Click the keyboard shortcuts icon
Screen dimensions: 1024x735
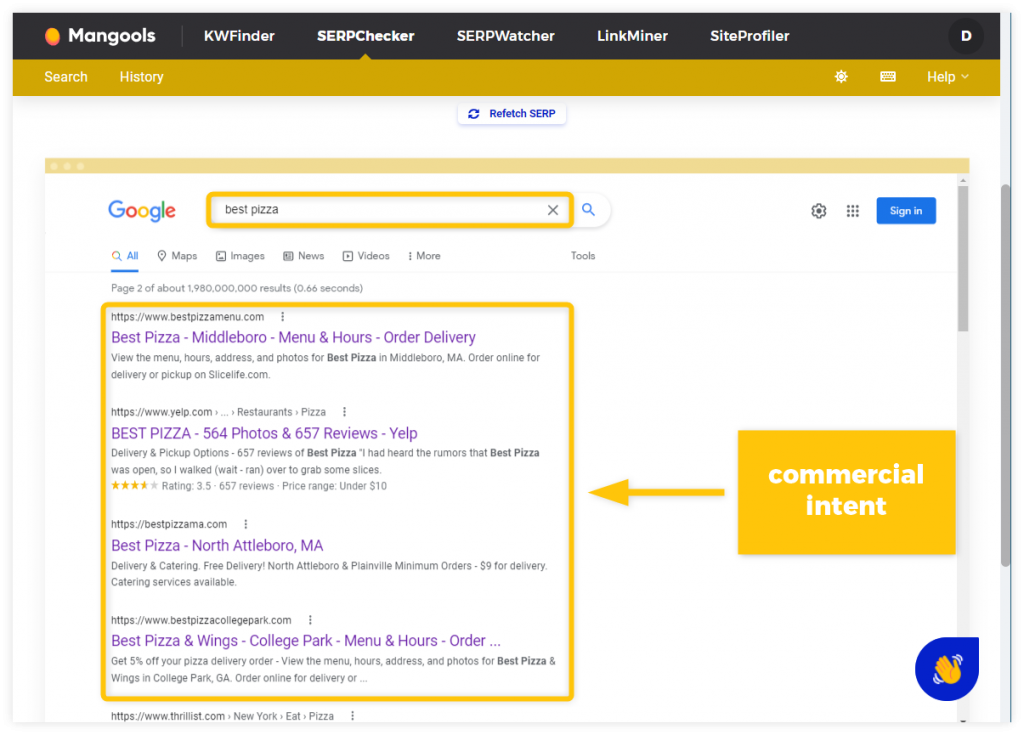pos(887,76)
